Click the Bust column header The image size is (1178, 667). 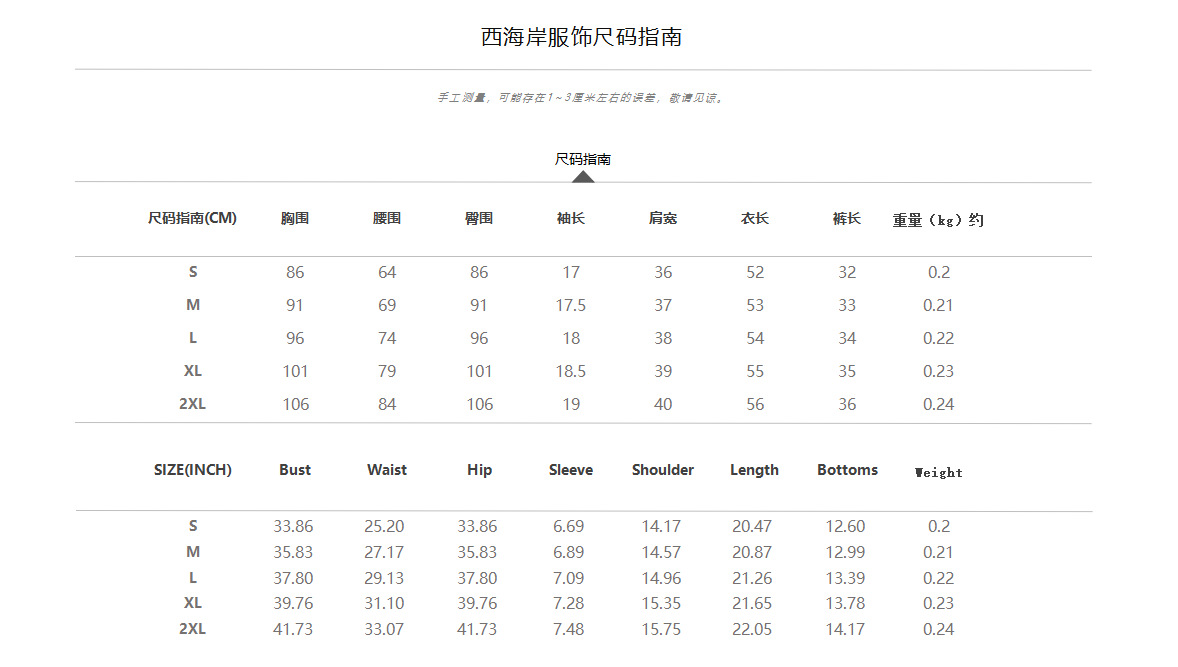point(294,470)
